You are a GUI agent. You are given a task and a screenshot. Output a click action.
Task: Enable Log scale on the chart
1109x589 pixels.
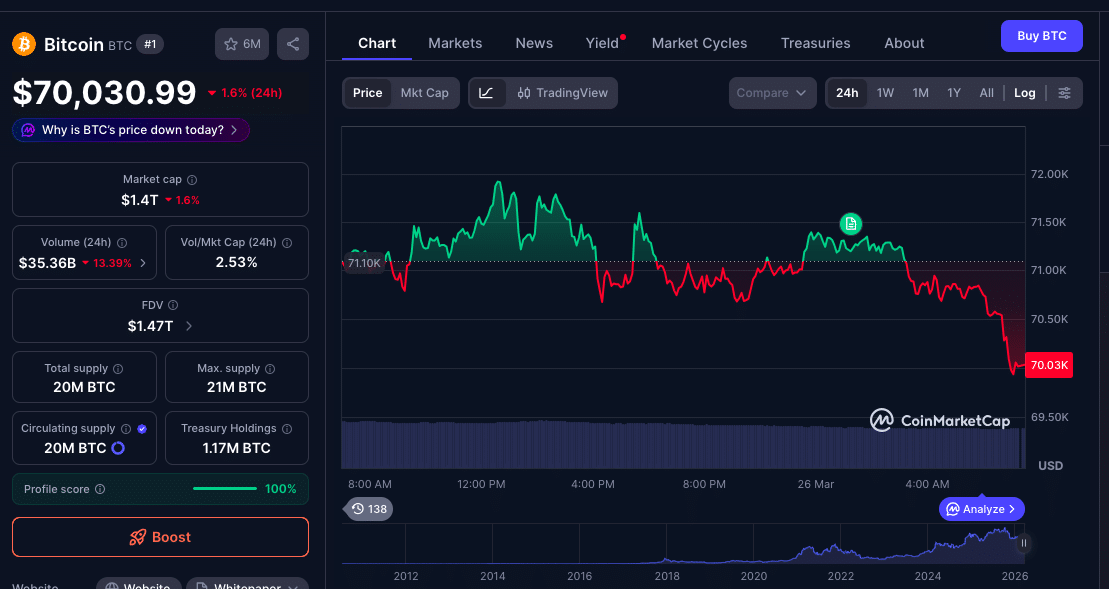[x=1024, y=92]
